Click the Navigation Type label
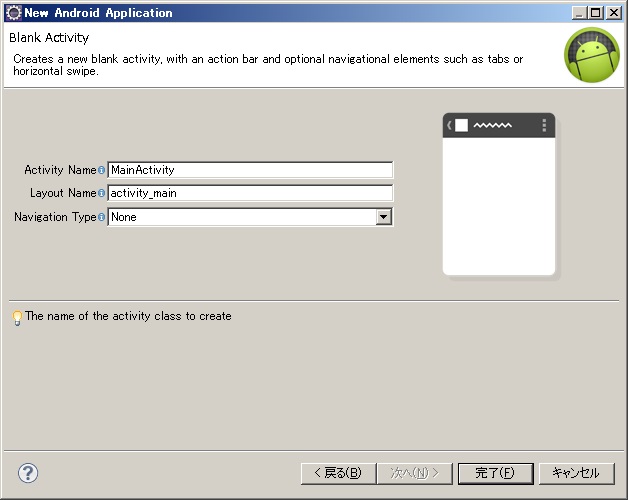Viewport: 628px width, 500px height. [x=55, y=217]
